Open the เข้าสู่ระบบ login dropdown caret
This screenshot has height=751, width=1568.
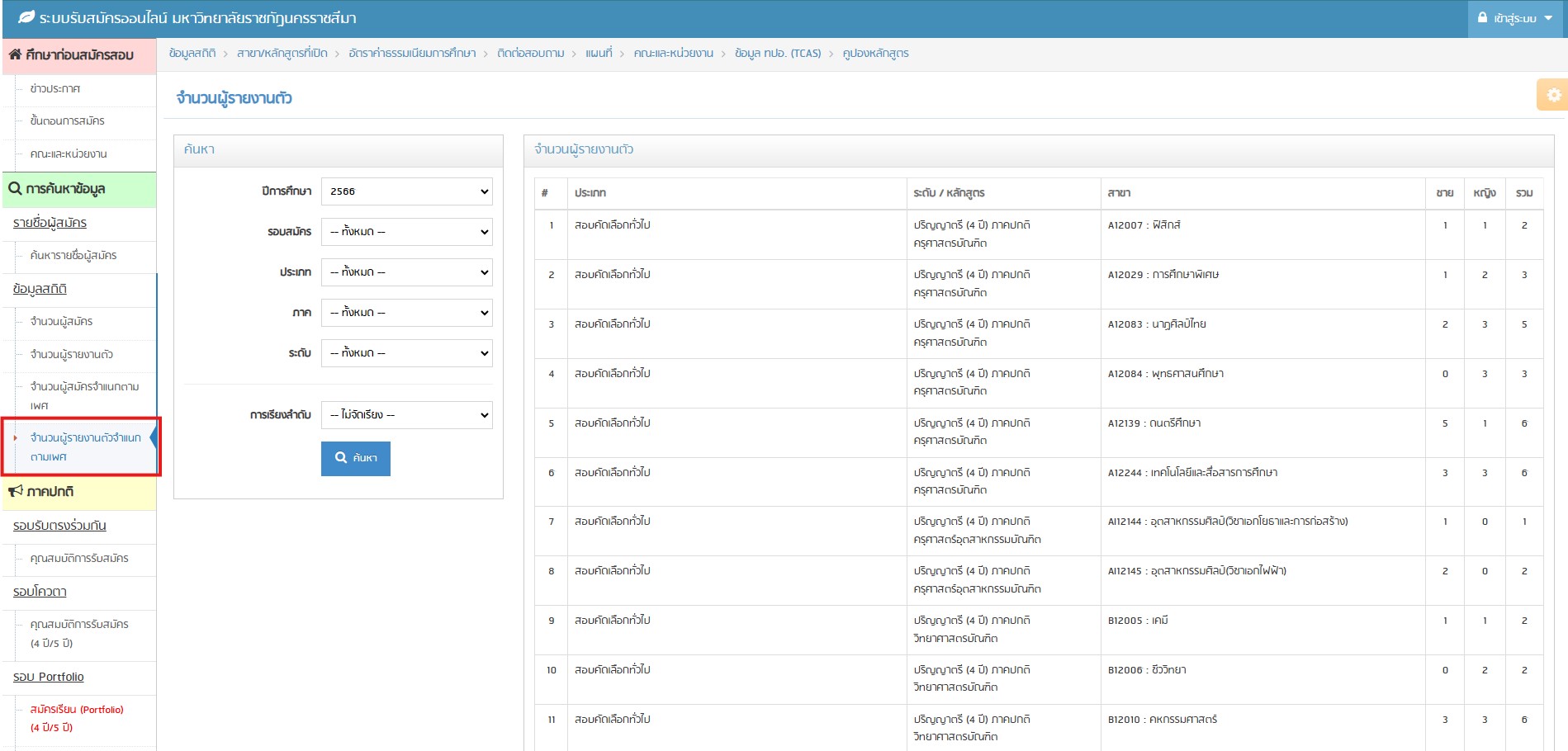(1548, 18)
